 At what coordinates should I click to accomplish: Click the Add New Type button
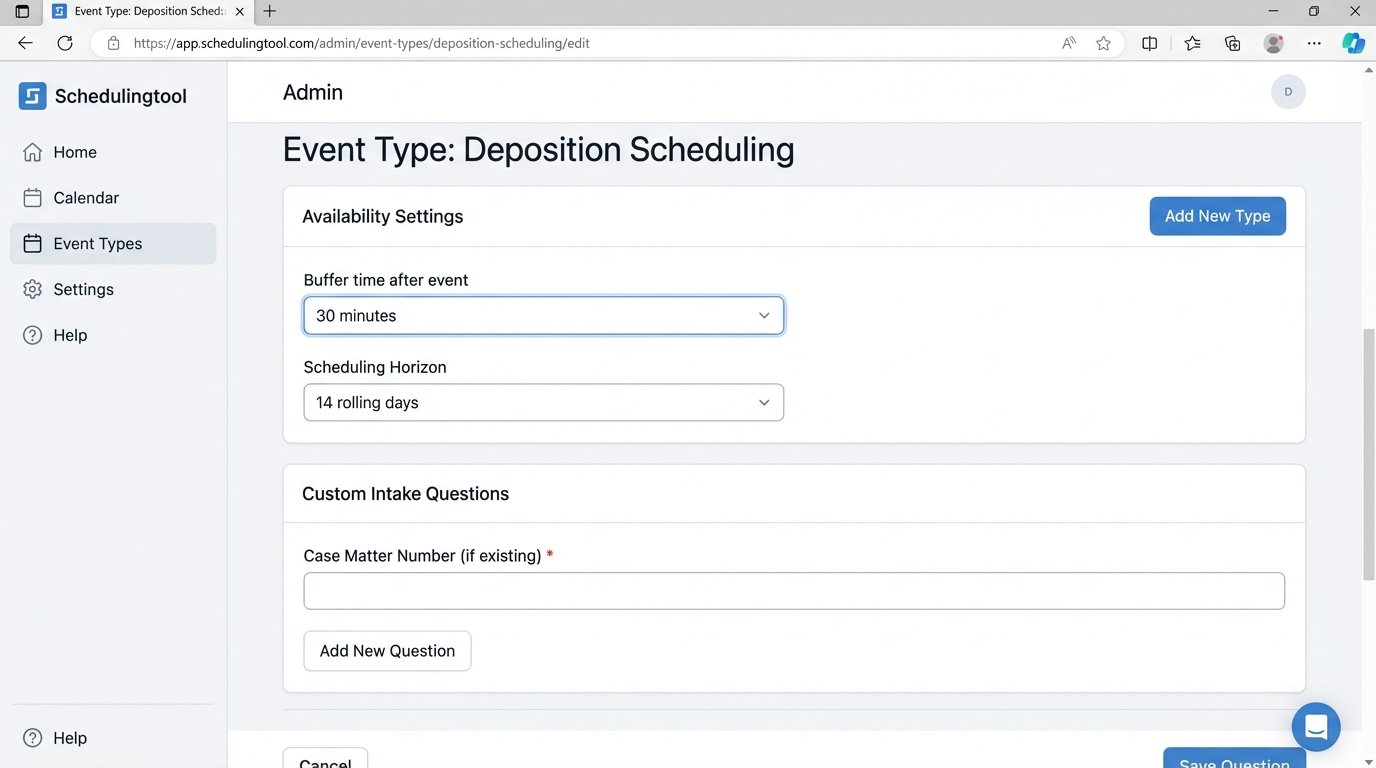tap(1217, 215)
